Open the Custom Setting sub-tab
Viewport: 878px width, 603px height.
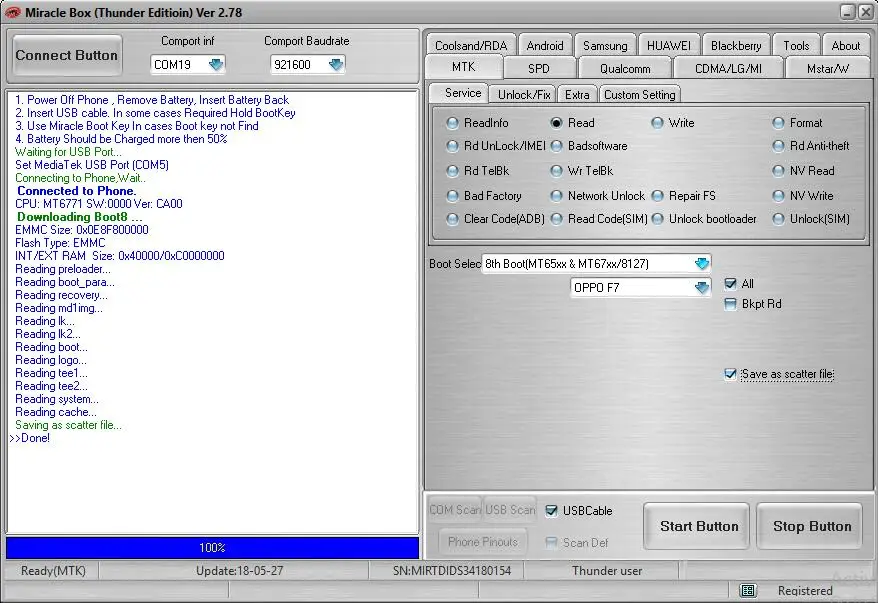click(639, 95)
